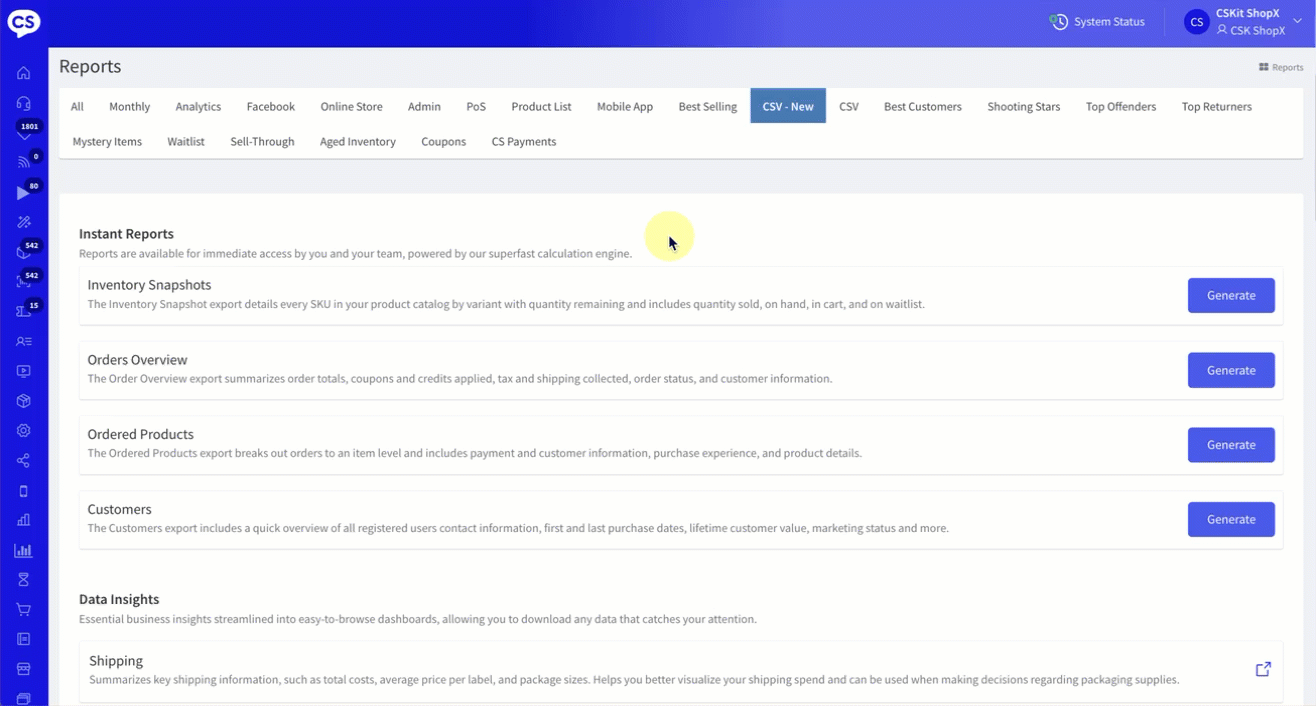Screen dimensions: 1316x706
Task: Select the Admin tab
Action: [424, 106]
